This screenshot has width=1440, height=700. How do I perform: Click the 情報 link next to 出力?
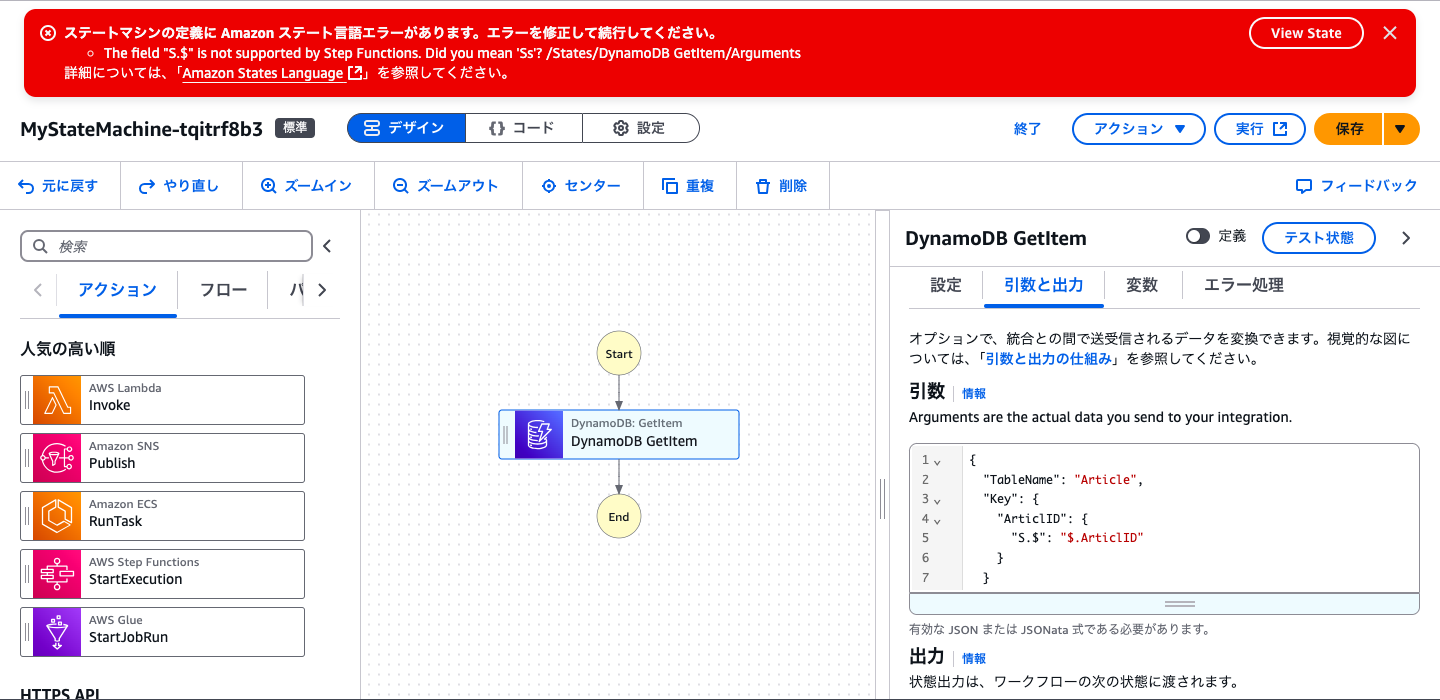974,658
